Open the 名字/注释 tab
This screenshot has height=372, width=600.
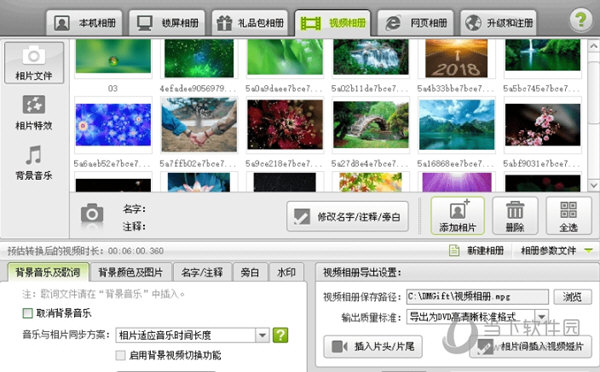(202, 272)
